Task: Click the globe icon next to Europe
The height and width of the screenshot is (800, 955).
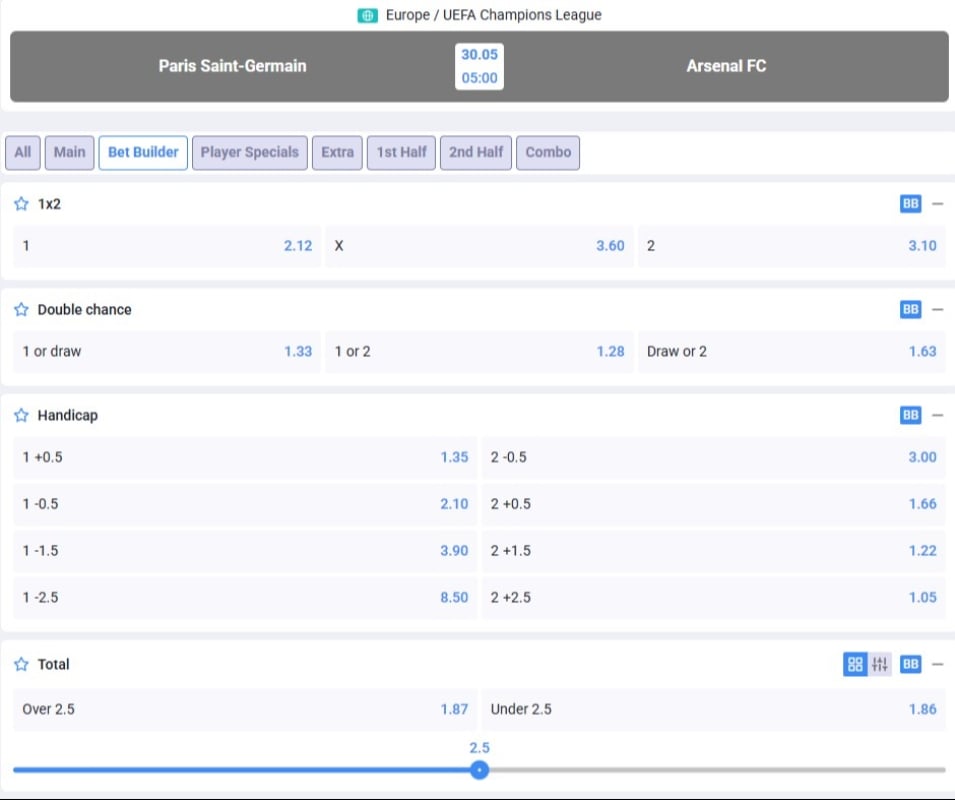Action: (x=367, y=15)
